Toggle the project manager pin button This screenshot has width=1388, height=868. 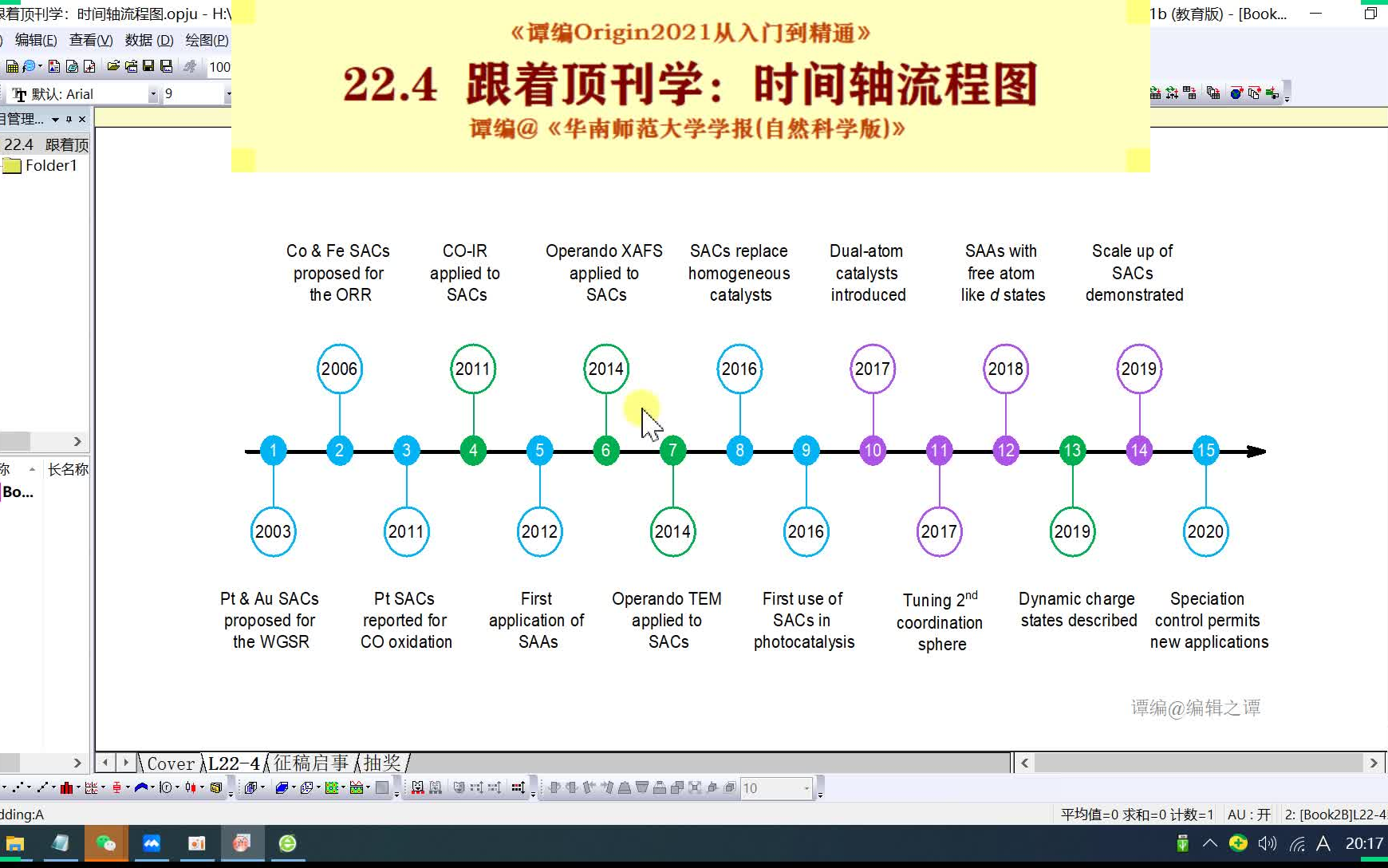click(x=69, y=120)
